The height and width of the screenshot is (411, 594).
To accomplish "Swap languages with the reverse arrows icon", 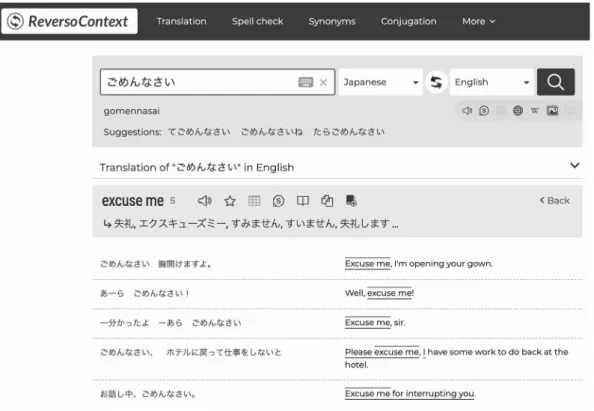I will [x=436, y=82].
